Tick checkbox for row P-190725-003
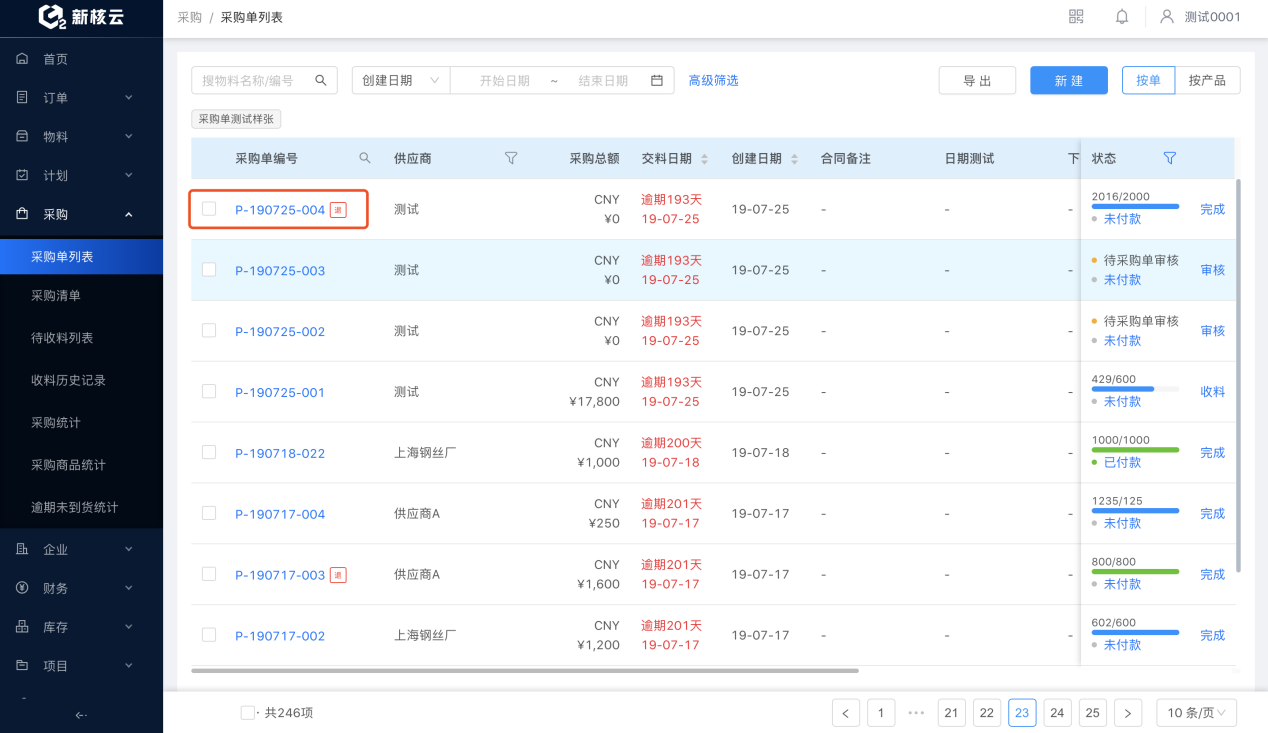Viewport: 1268px width, 733px height. pyautogui.click(x=209, y=270)
